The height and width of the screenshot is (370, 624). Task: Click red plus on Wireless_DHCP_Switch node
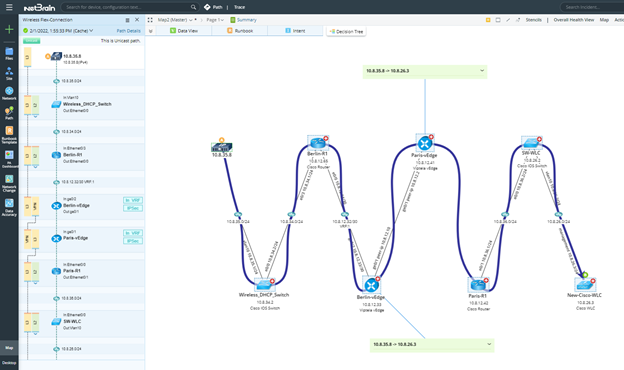point(272,281)
